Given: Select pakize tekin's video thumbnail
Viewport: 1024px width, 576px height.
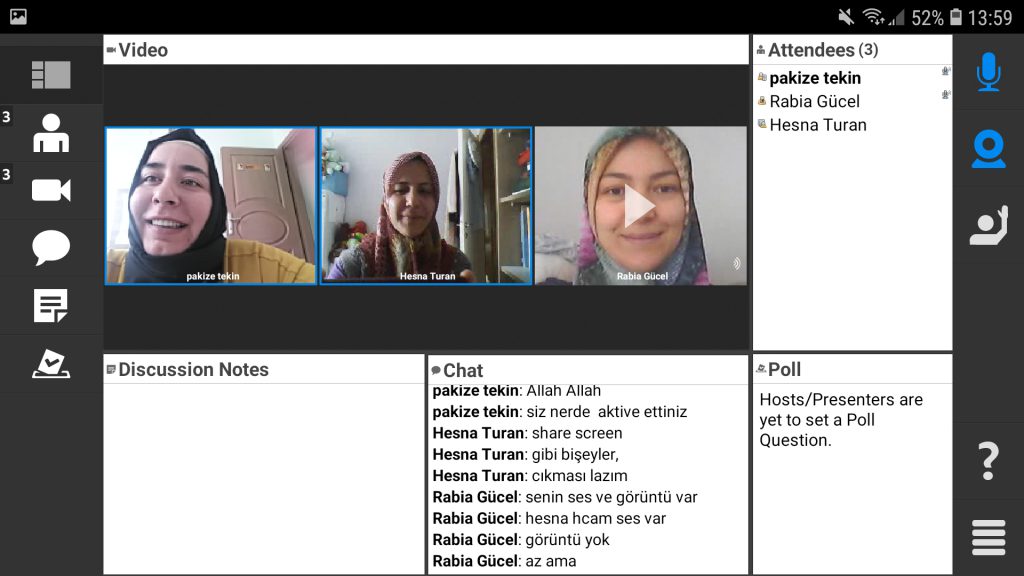Looking at the screenshot, I should [x=211, y=206].
